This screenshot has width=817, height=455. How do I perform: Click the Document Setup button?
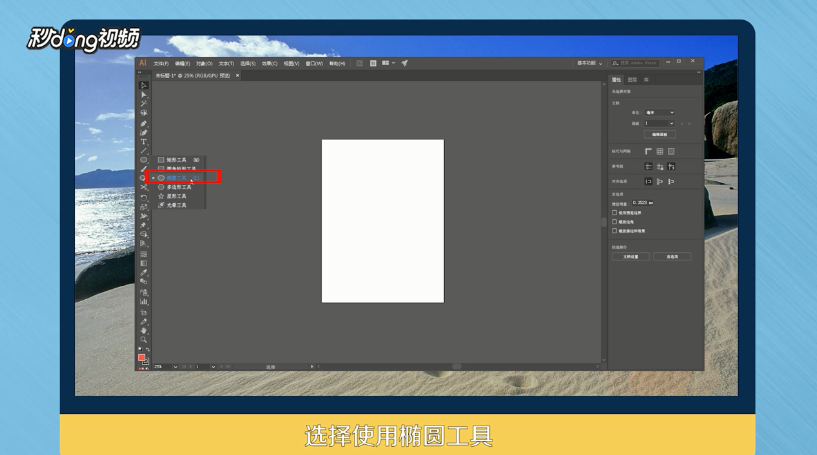point(631,256)
